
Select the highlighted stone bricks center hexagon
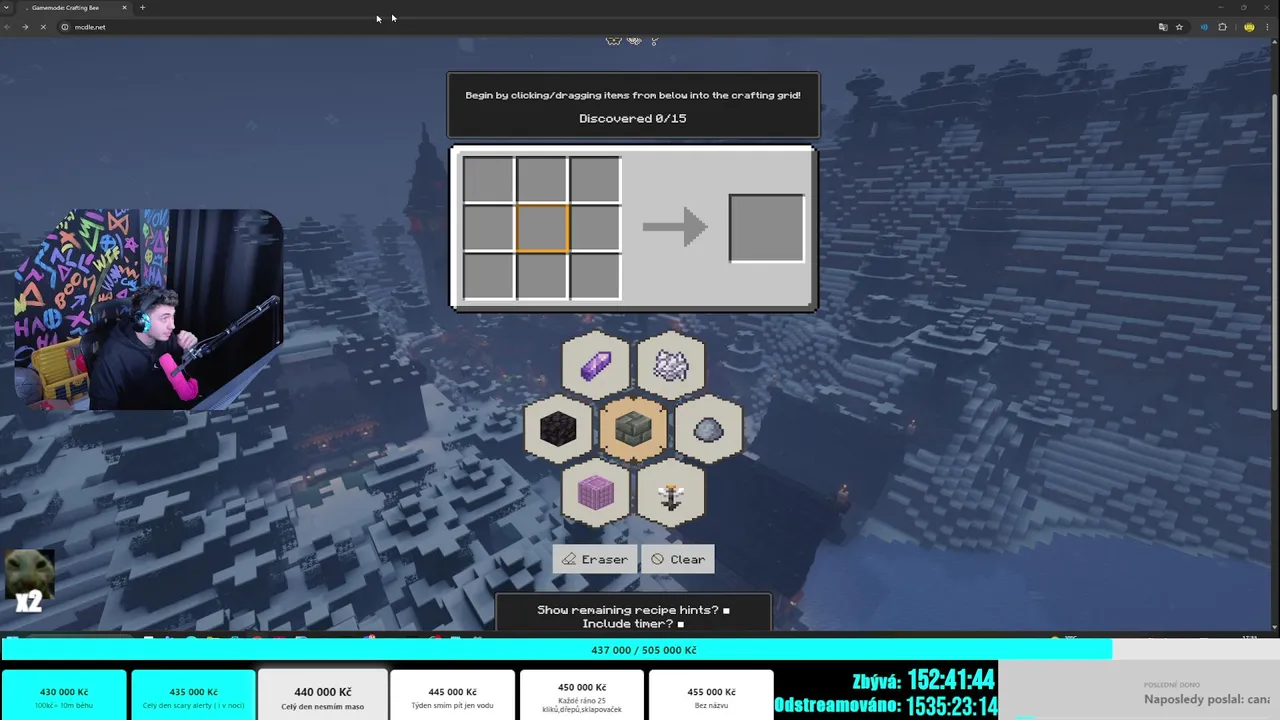pyautogui.click(x=633, y=429)
